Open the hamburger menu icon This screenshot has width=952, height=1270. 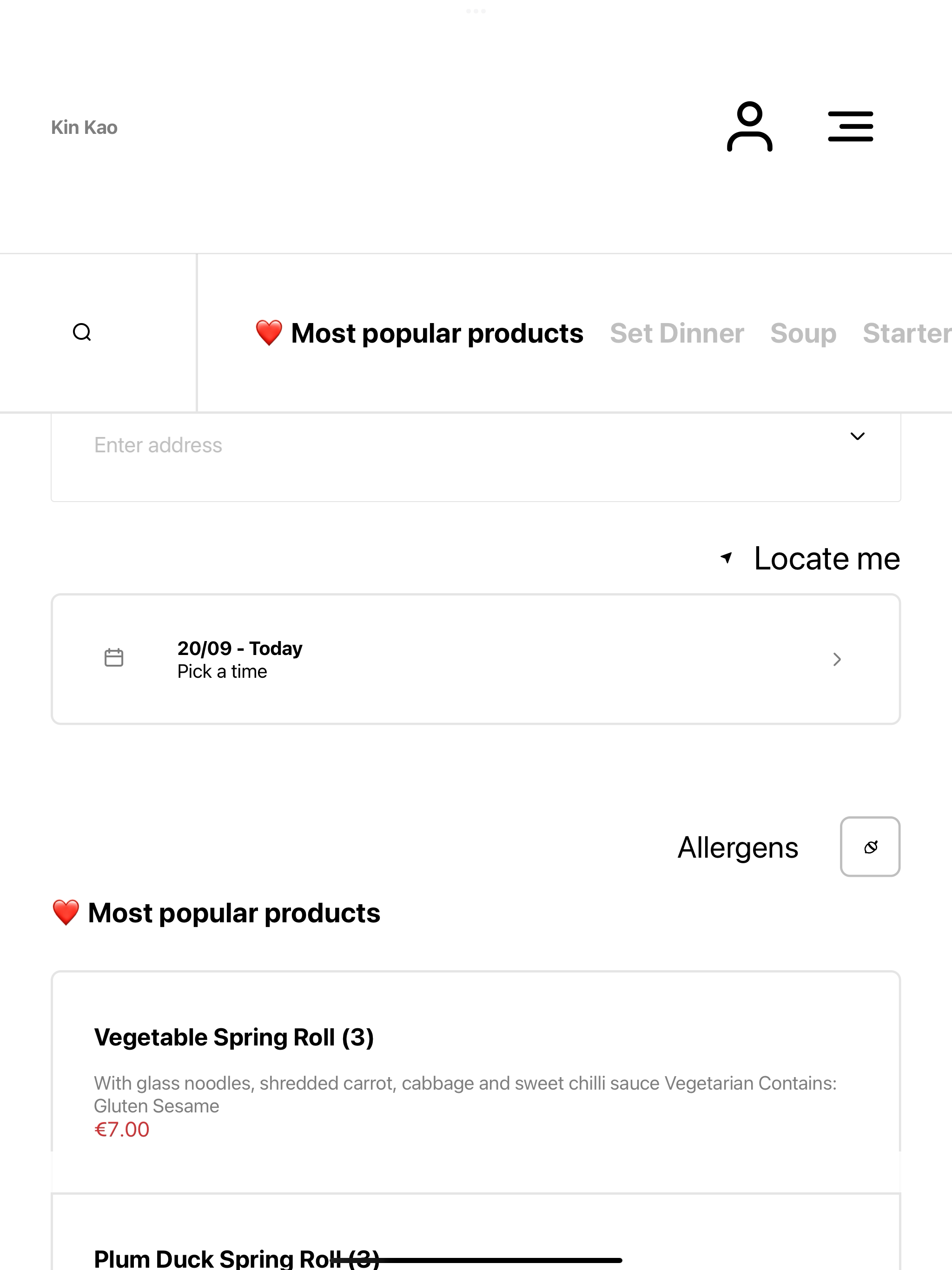tap(850, 127)
